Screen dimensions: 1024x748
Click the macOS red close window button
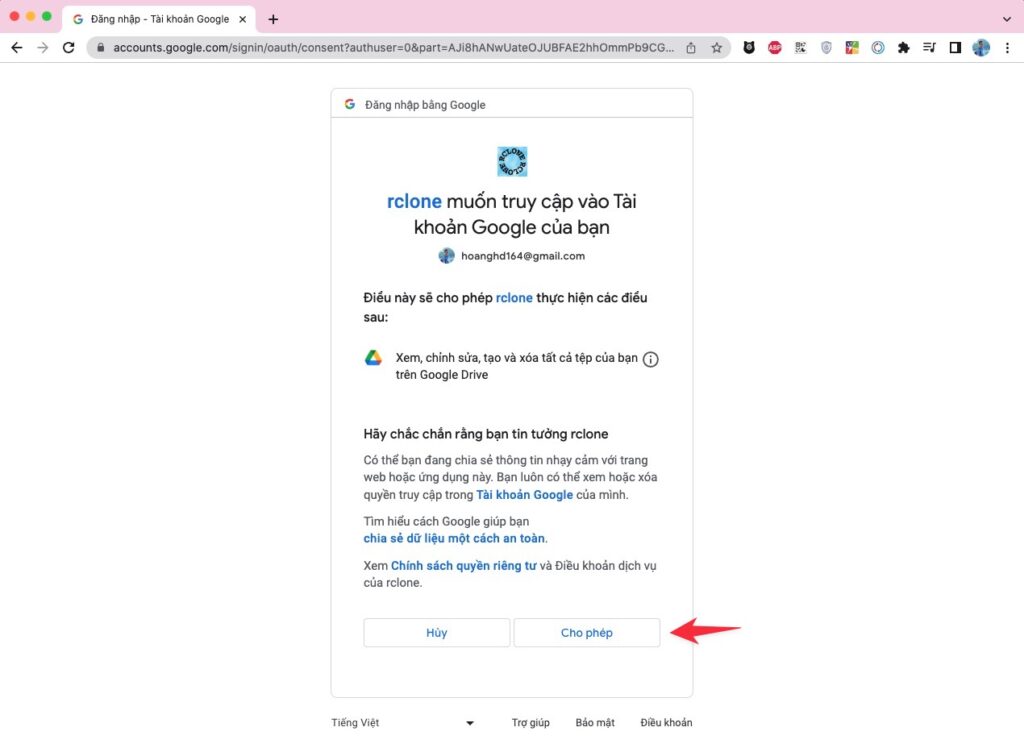point(14,16)
